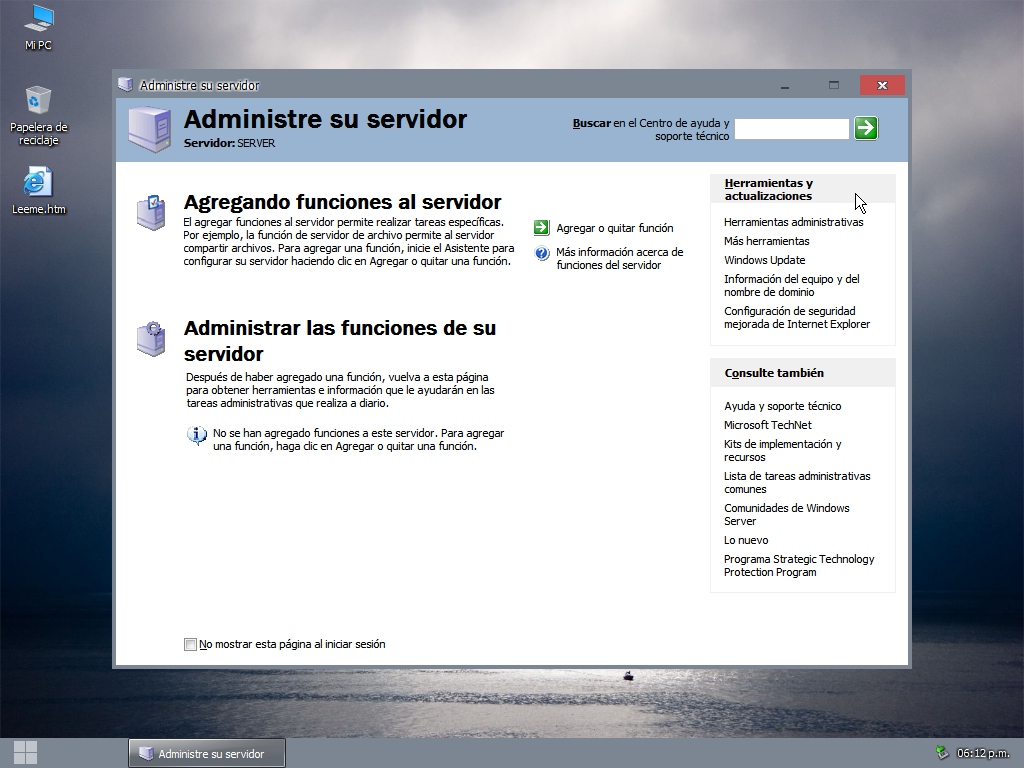Click the server icon in the window title bar

click(x=126, y=85)
